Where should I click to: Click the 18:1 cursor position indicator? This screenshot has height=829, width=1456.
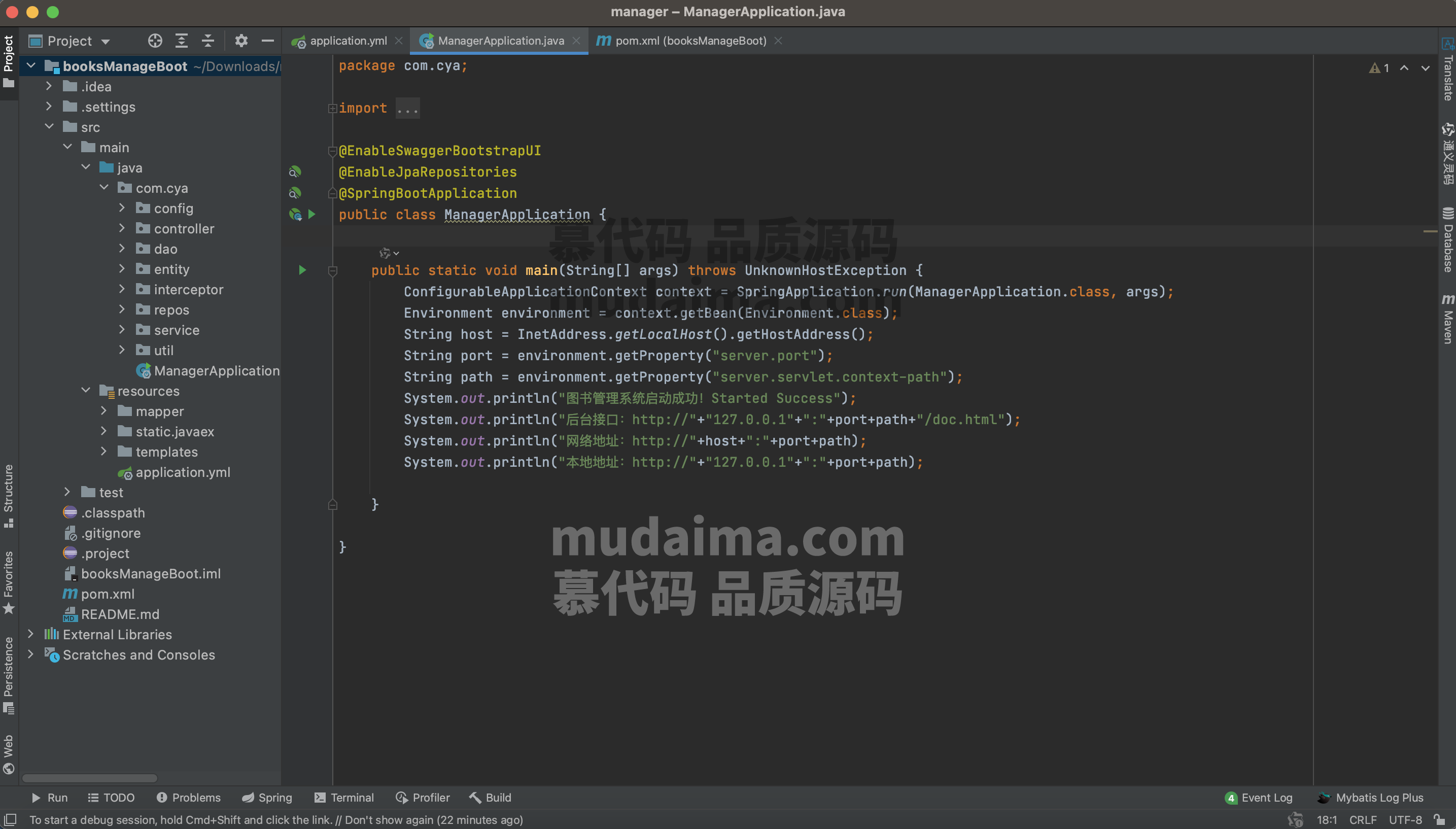coord(1326,820)
